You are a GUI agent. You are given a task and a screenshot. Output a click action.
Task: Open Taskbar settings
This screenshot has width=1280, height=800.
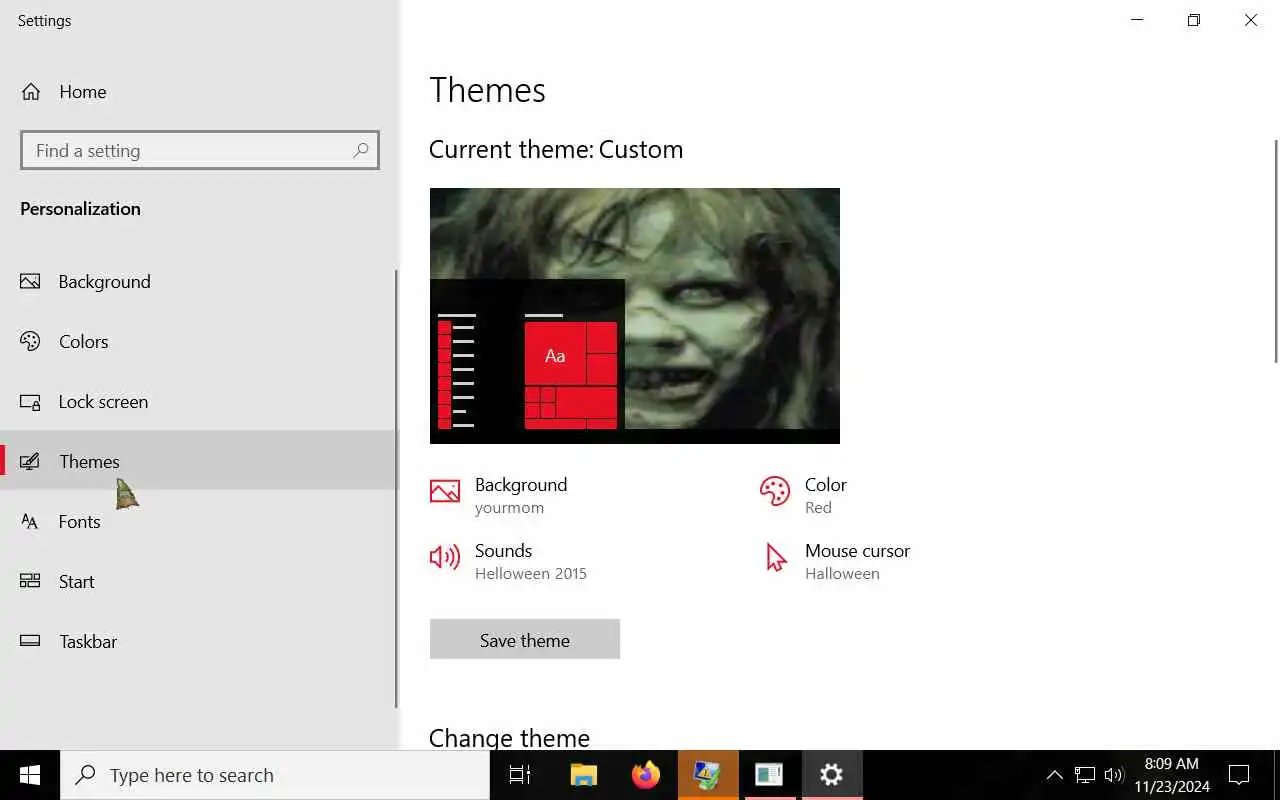[198, 642]
